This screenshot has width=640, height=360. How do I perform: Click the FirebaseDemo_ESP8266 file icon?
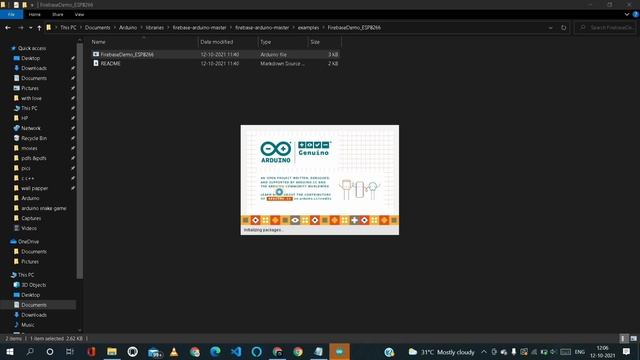tap(96, 54)
